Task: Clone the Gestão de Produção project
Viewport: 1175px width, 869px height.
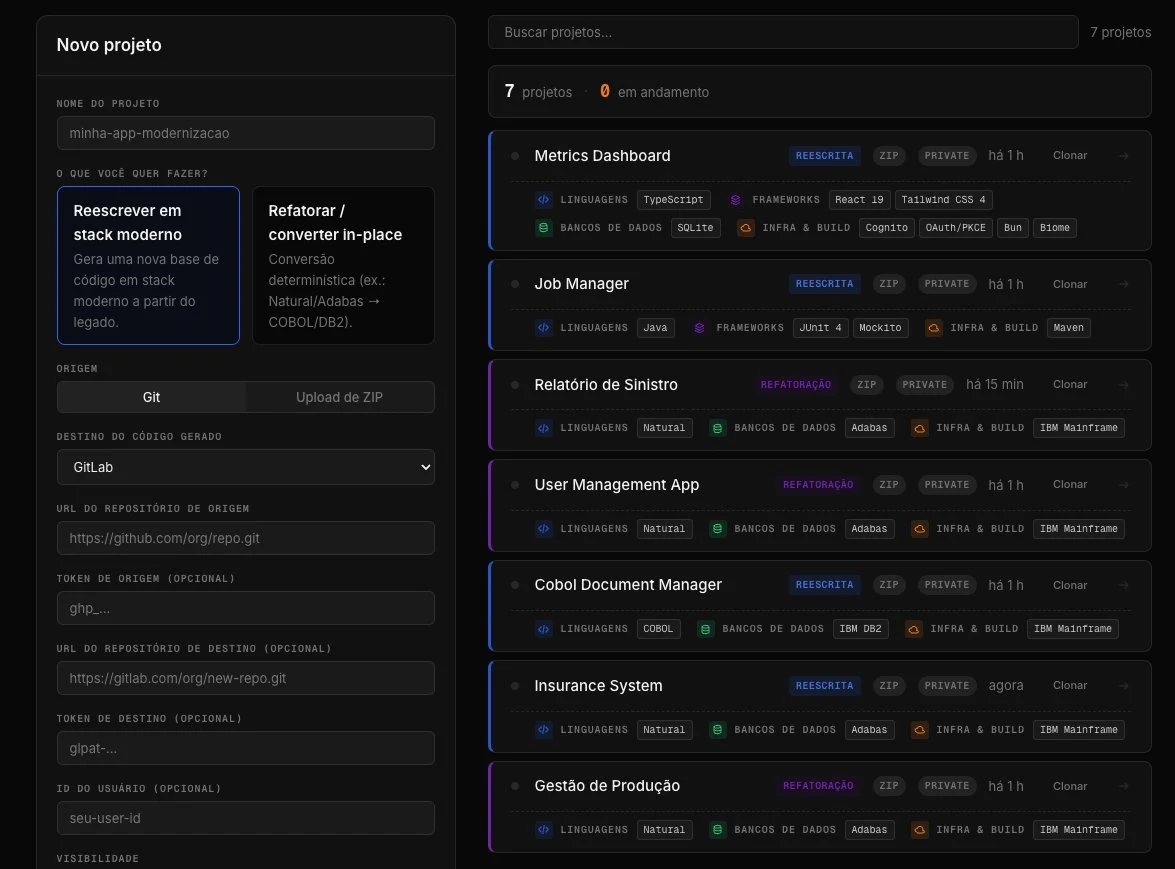Action: (1069, 786)
